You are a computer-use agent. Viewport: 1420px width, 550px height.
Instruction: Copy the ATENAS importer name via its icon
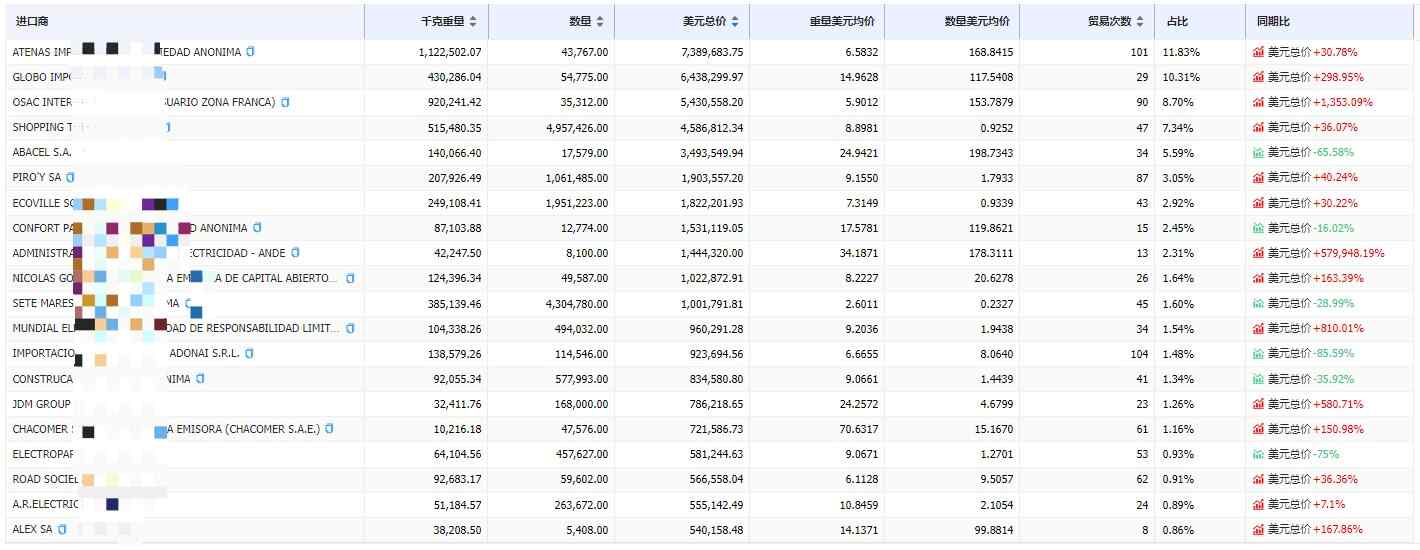click(x=250, y=52)
